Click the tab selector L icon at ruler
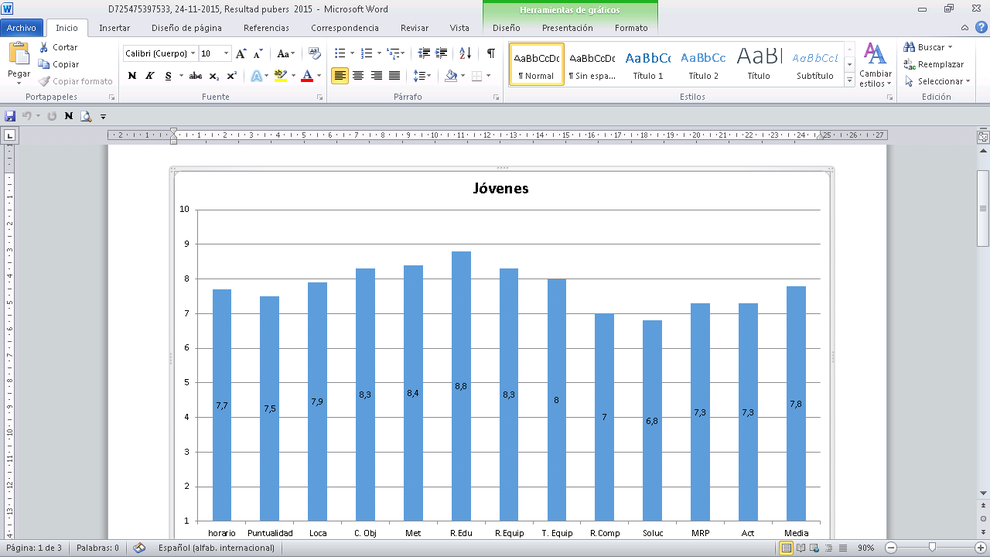 (9, 135)
